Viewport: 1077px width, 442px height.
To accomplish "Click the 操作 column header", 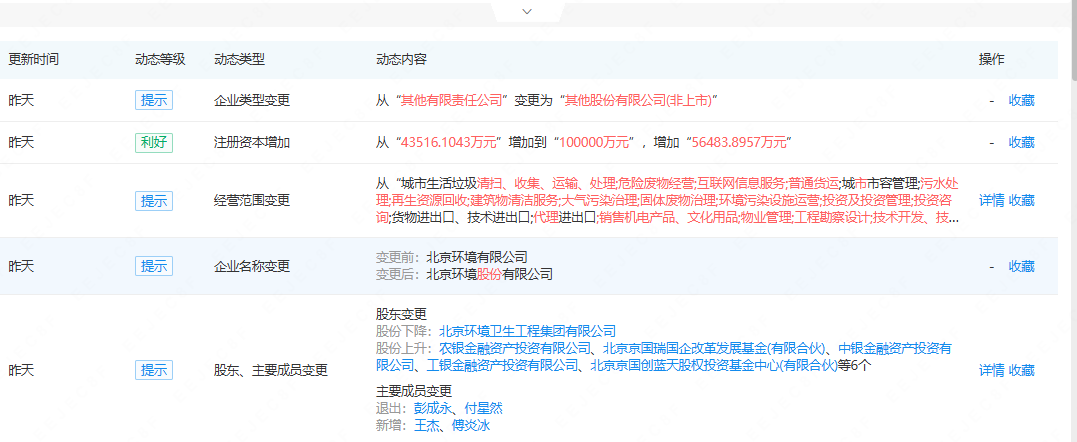I will (991, 60).
